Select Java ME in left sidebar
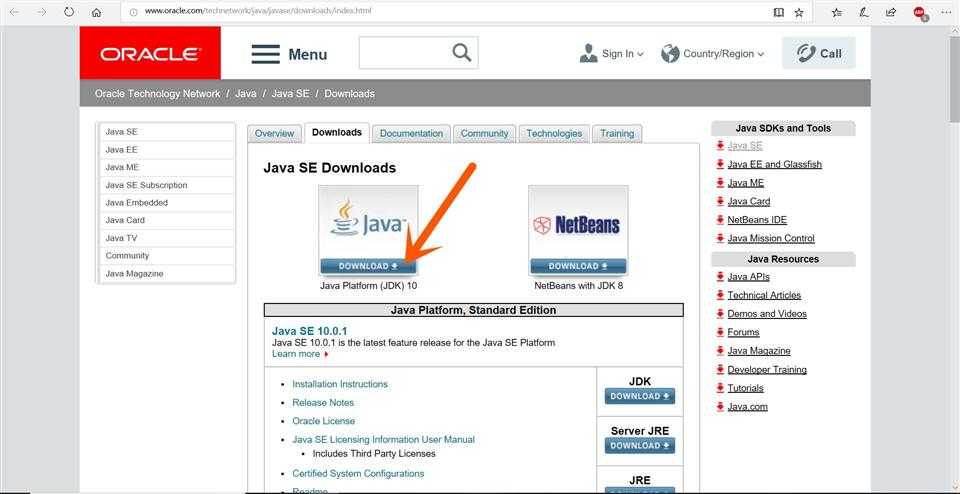Image resolution: width=960 pixels, height=494 pixels. [x=166, y=167]
